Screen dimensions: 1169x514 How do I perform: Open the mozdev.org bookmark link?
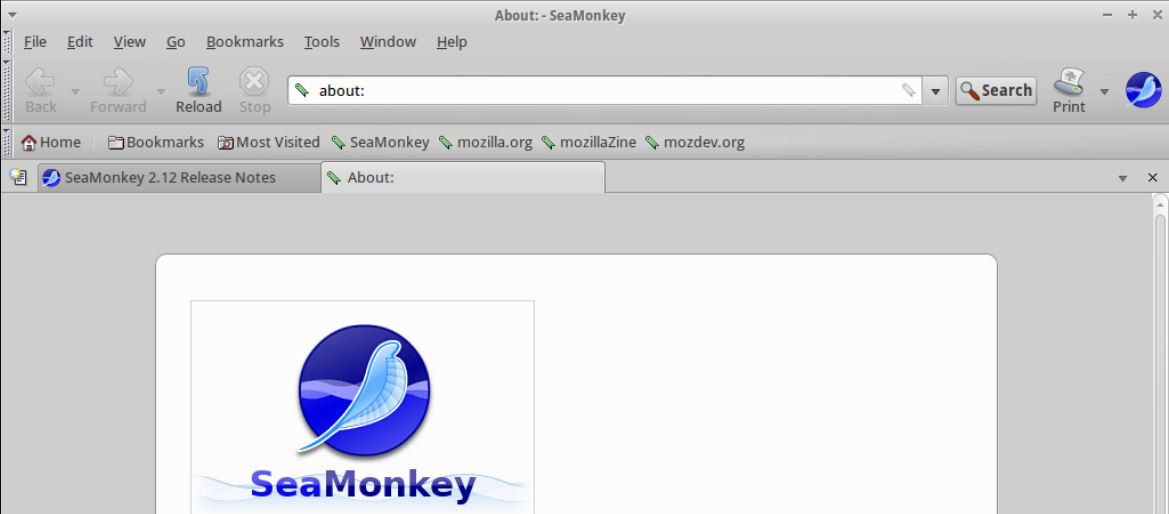pos(695,142)
